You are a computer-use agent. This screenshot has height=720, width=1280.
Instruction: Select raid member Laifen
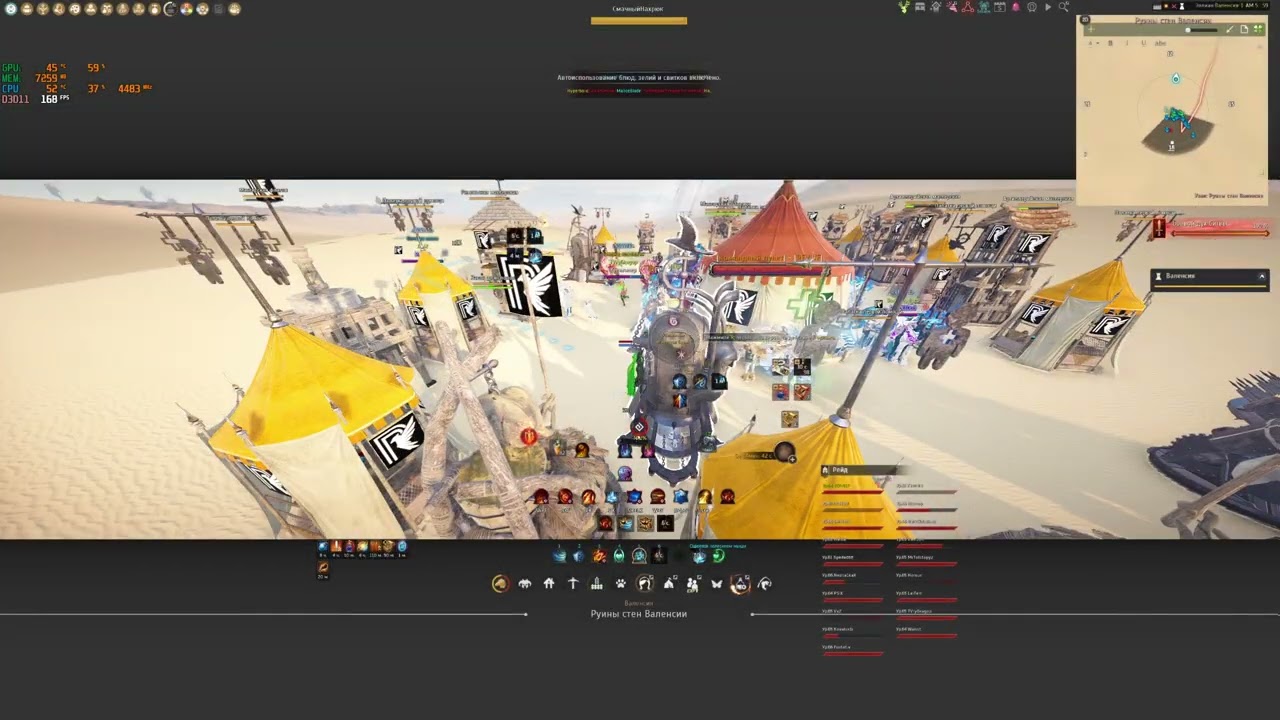927,596
